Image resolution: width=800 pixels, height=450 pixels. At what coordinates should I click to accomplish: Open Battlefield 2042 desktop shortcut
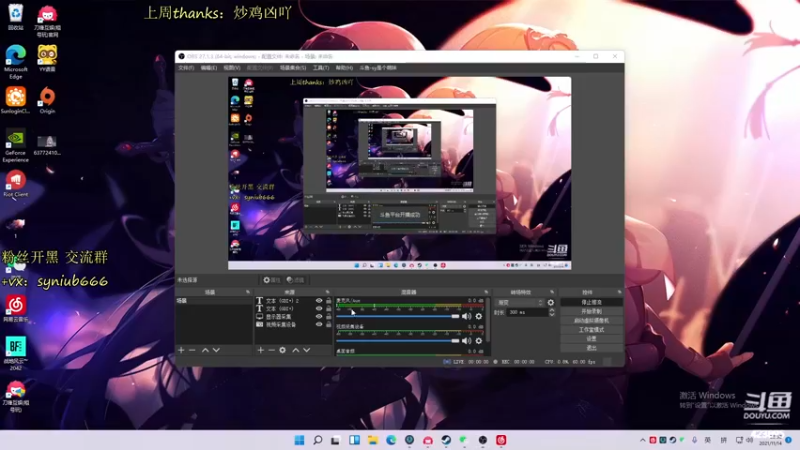point(15,353)
